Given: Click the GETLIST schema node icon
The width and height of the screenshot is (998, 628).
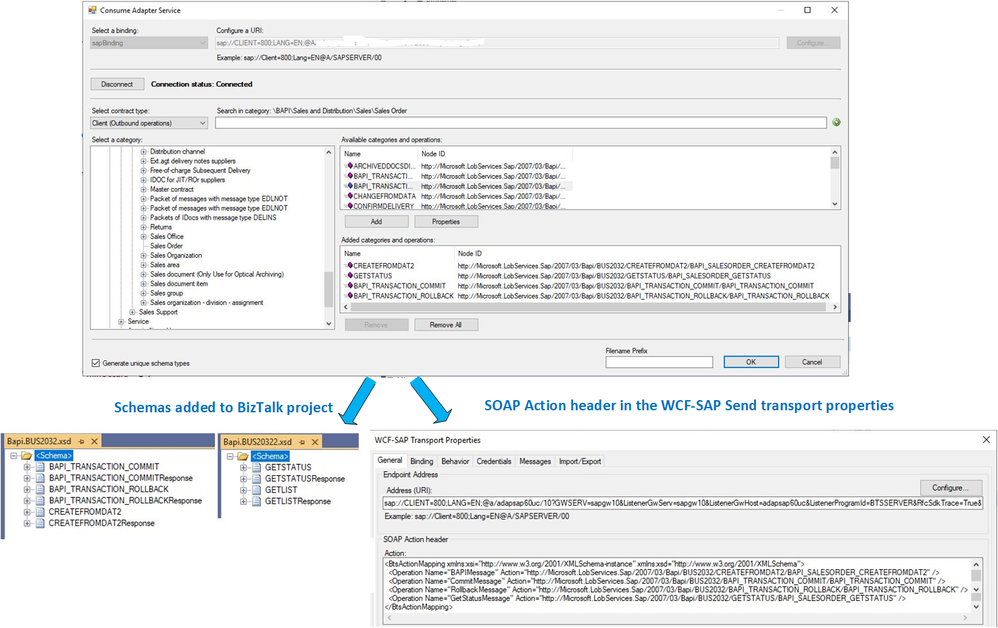Looking at the screenshot, I should point(257,490).
